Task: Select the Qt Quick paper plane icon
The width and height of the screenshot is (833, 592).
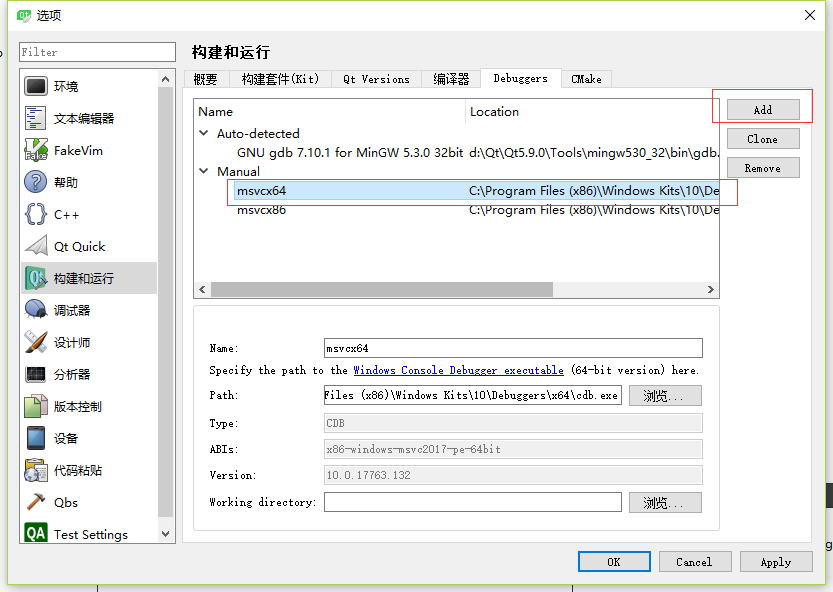Action: pyautogui.click(x=36, y=246)
